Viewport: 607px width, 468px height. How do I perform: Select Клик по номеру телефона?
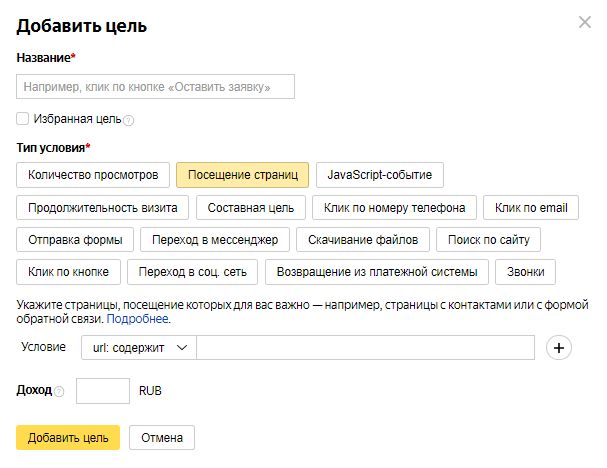(x=394, y=208)
